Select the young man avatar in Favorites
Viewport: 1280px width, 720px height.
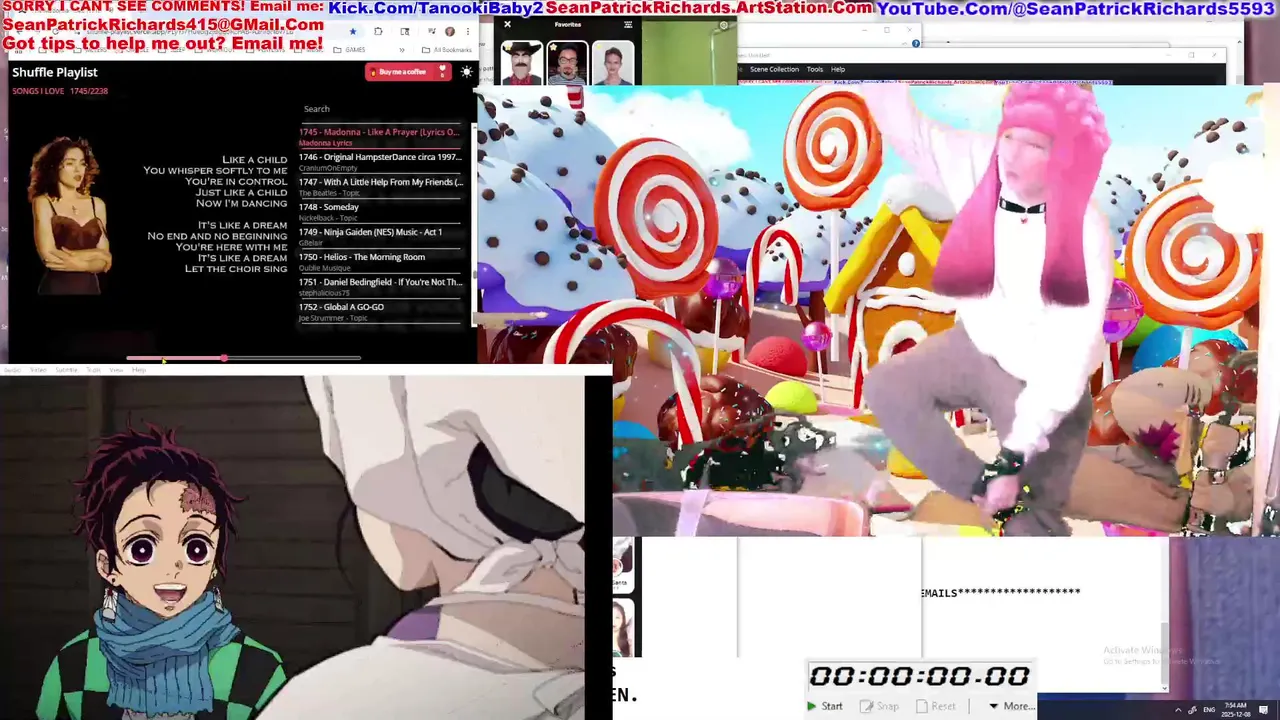click(613, 64)
